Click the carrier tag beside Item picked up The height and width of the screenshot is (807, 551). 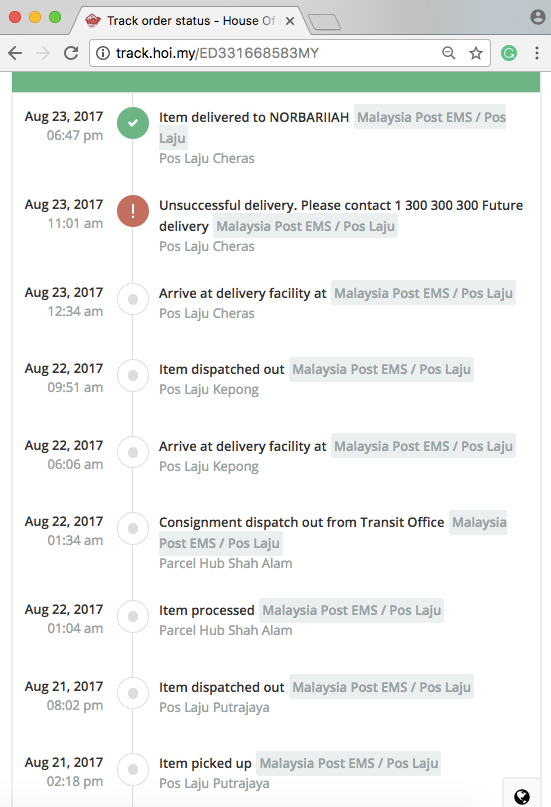(348, 763)
